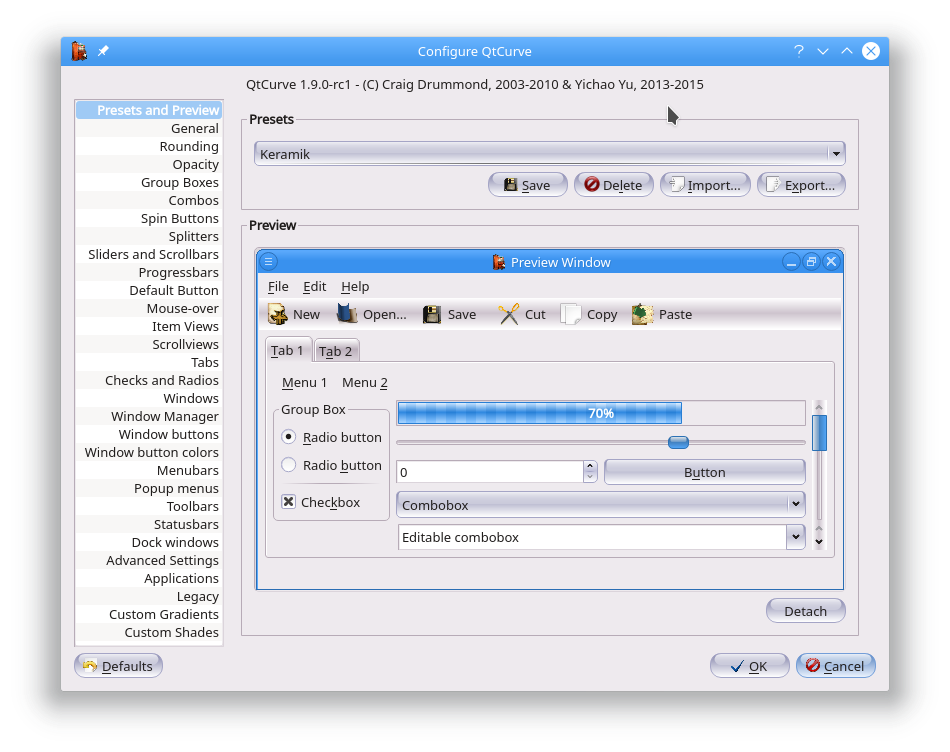This screenshot has height=752, width=950.
Task: Select Checks and Radios category
Action: coord(149,381)
